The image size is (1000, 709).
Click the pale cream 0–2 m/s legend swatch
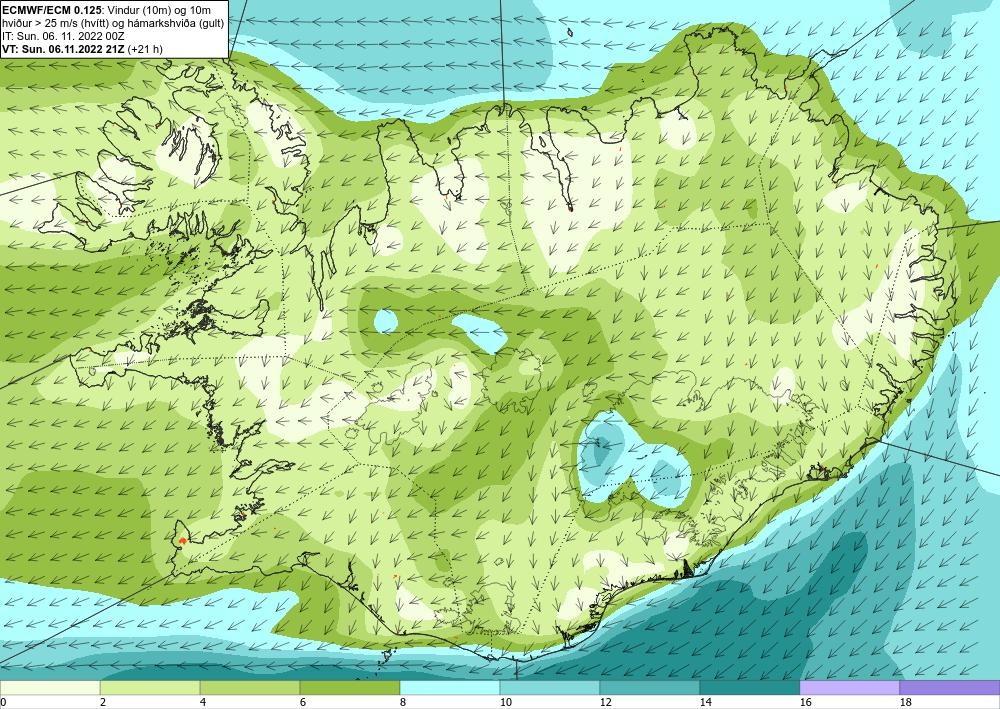(50, 688)
